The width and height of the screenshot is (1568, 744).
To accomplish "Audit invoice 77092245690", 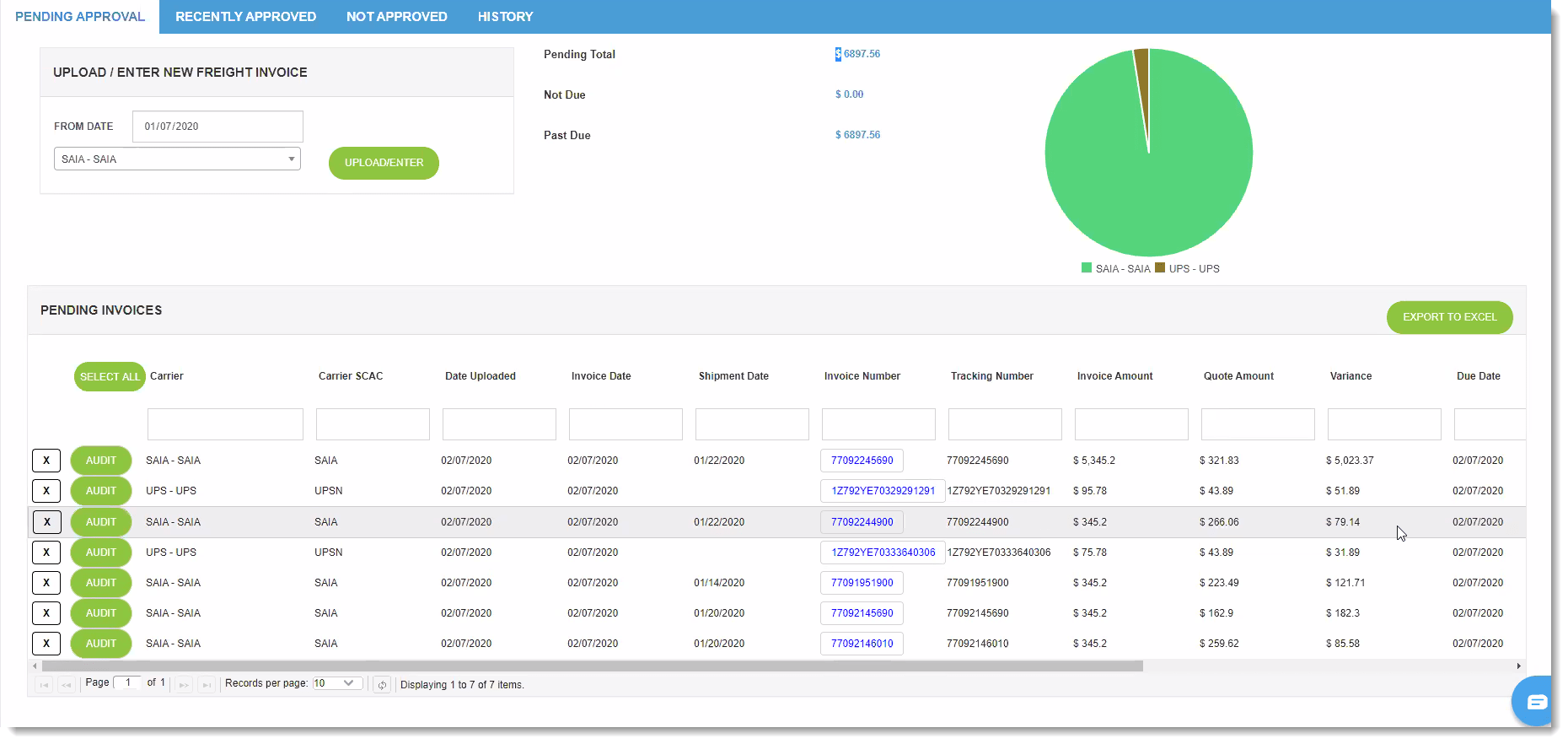I will (x=101, y=461).
